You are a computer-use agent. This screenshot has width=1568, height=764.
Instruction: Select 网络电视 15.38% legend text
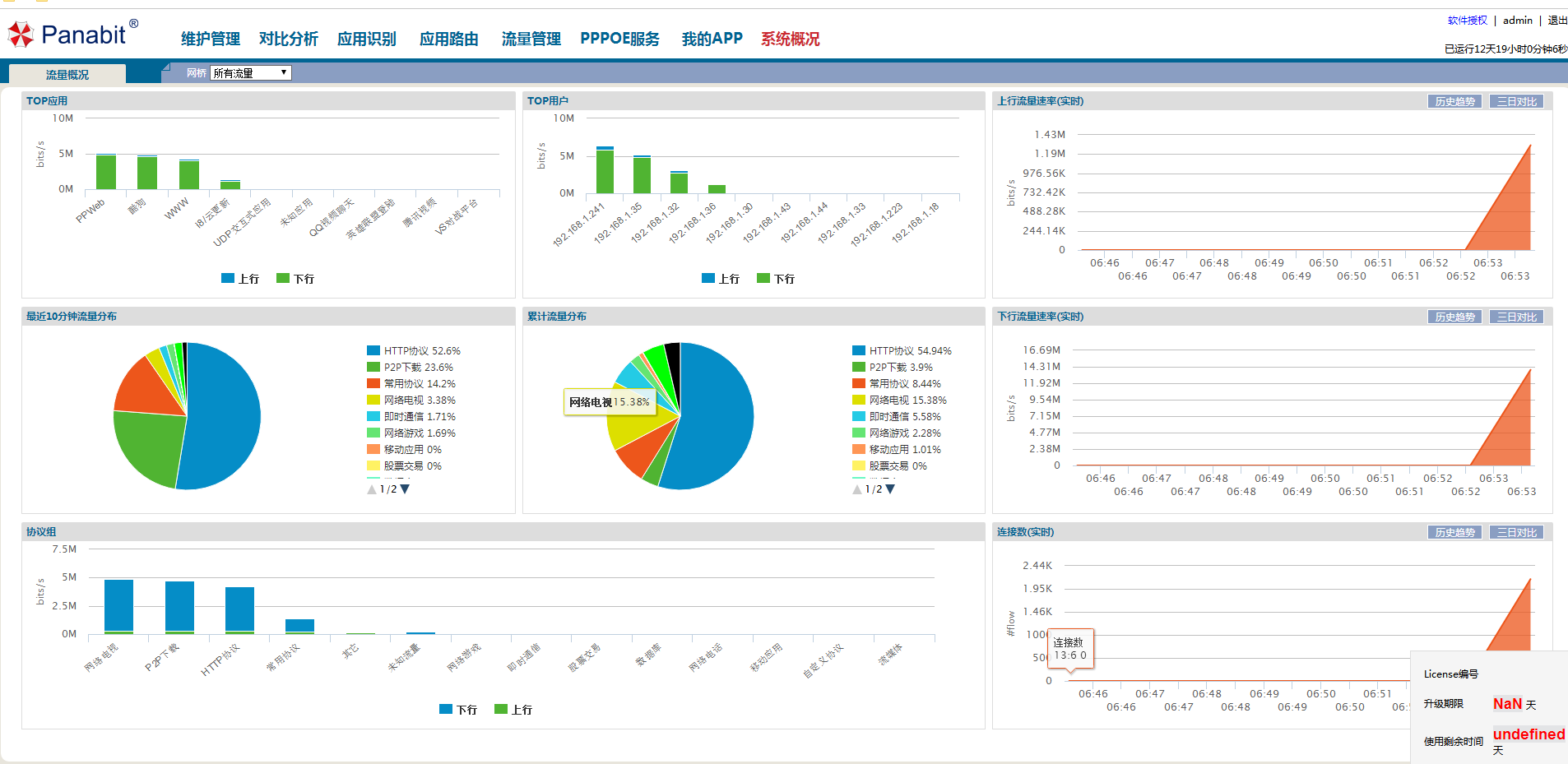click(x=908, y=400)
